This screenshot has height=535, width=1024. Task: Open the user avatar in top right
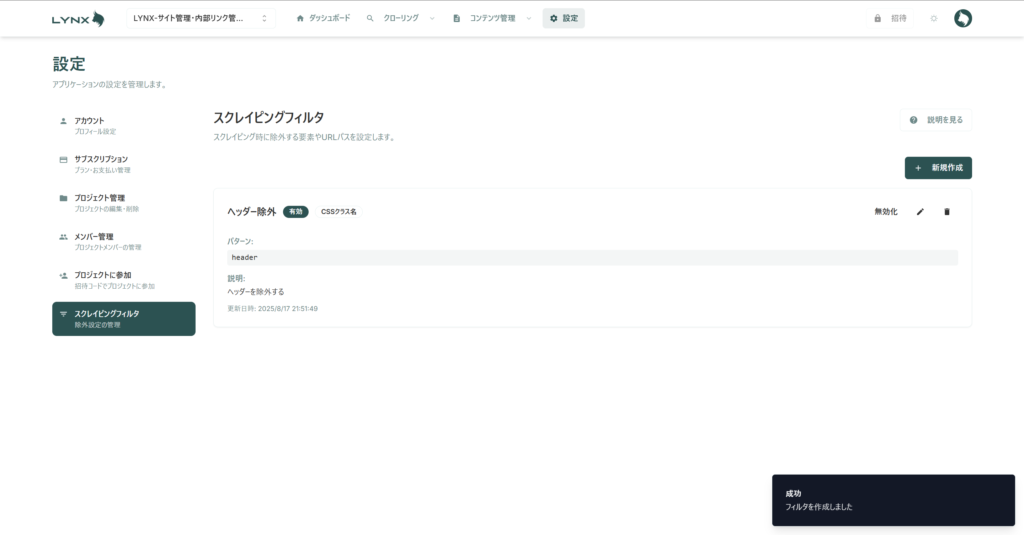tap(962, 18)
